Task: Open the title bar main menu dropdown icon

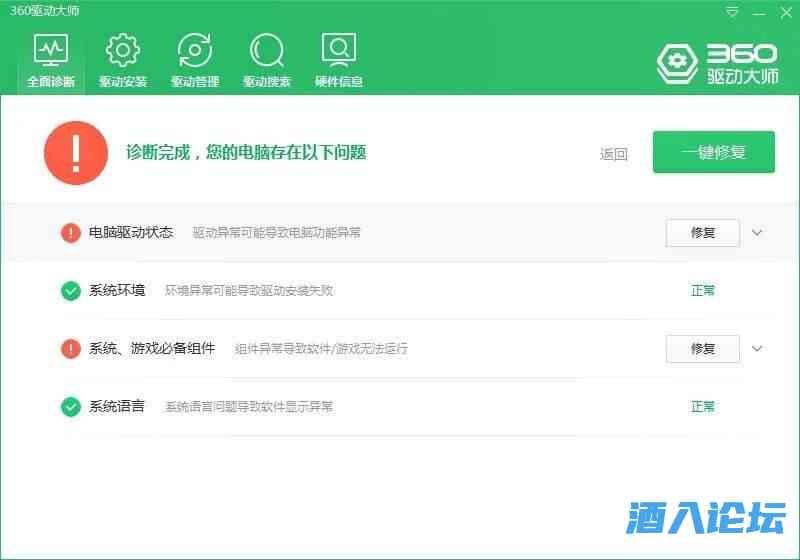Action: coord(733,13)
